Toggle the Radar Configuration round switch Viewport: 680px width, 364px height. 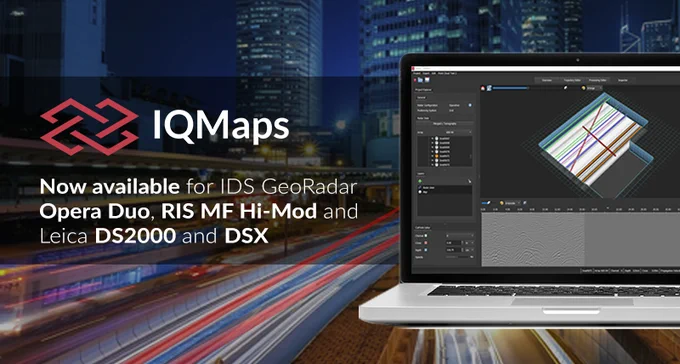tap(470, 105)
